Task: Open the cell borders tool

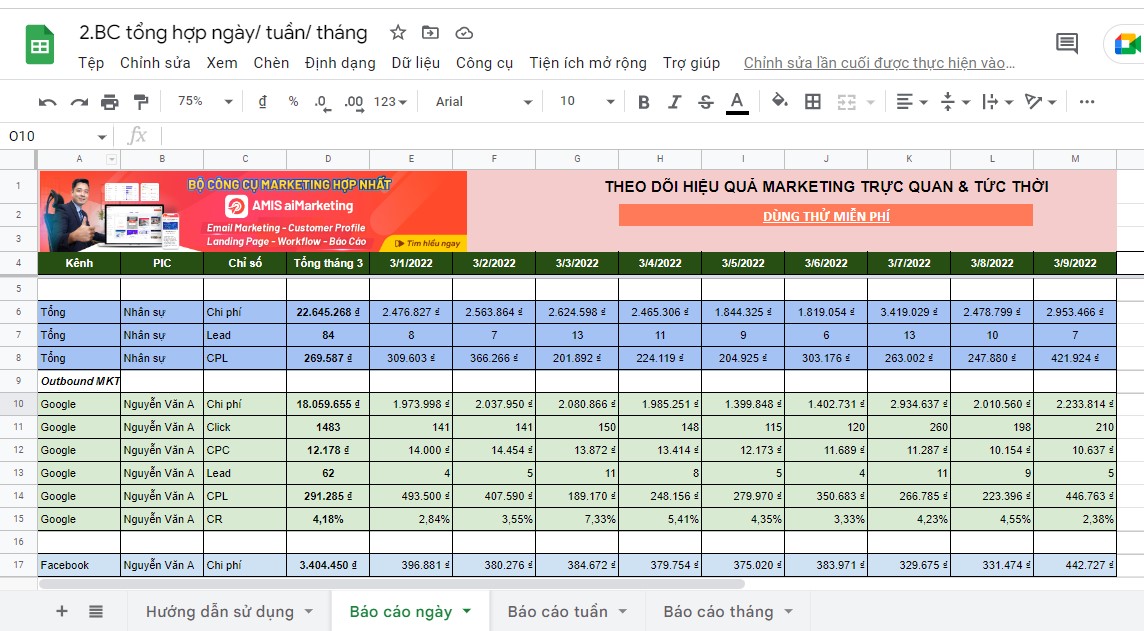Action: [813, 102]
